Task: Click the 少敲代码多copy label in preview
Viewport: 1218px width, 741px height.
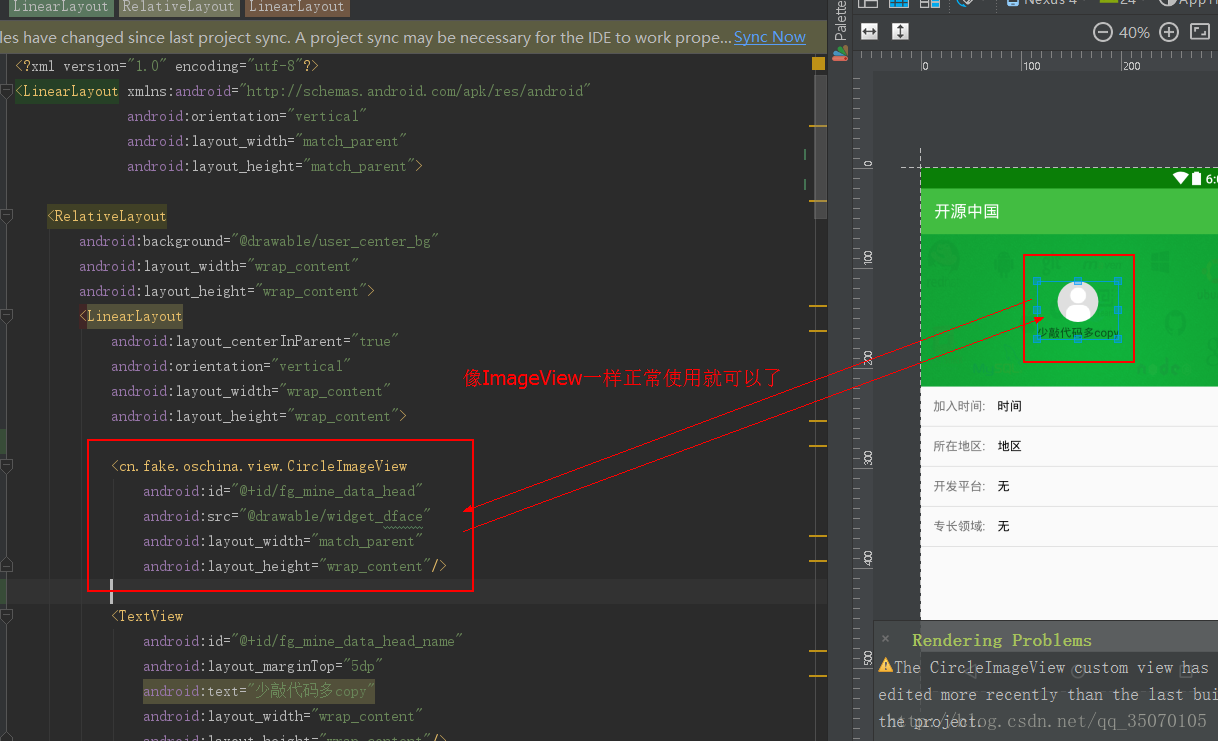Action: pos(1077,333)
